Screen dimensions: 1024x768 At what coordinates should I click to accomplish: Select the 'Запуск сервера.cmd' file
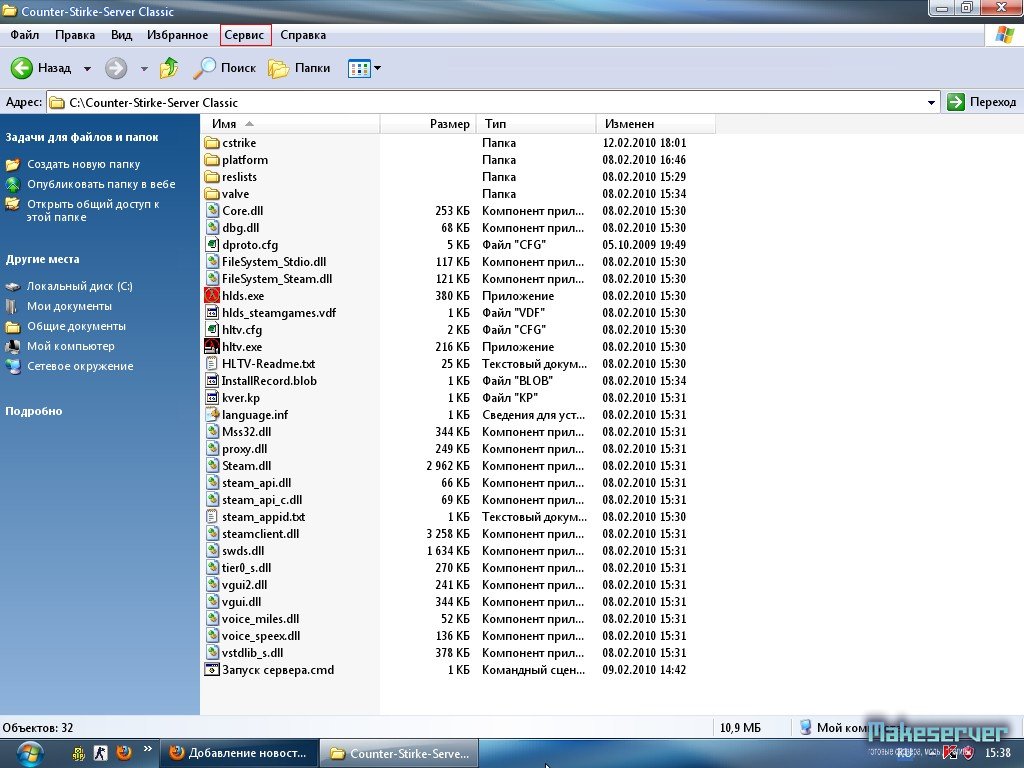coord(277,670)
